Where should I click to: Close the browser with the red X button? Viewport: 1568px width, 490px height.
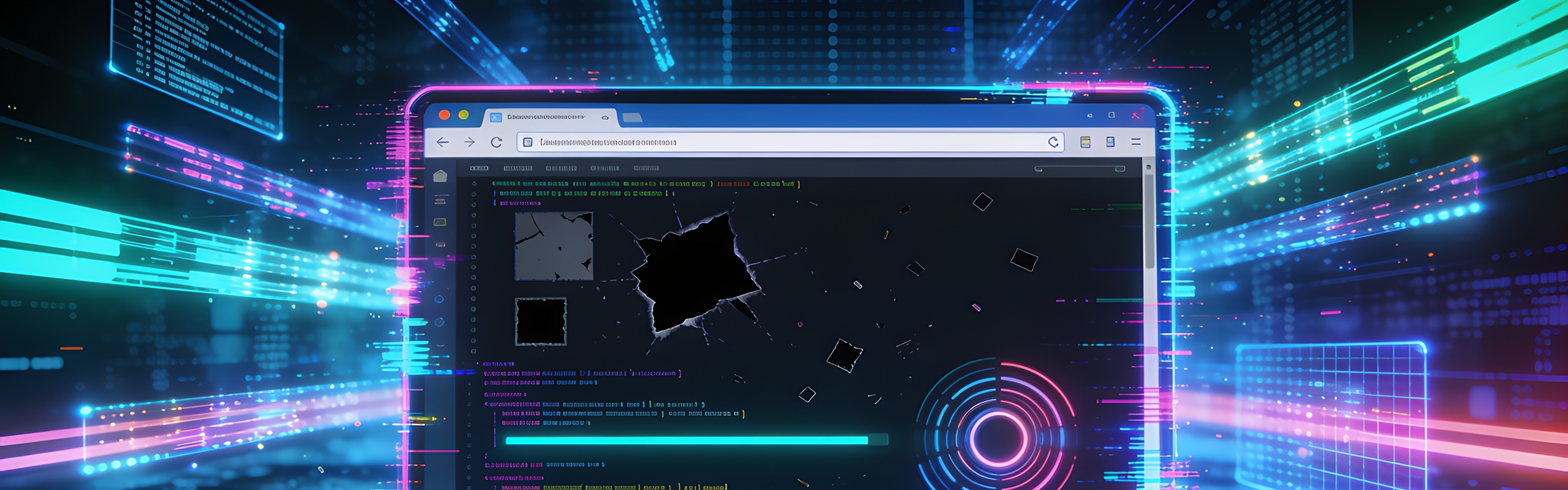[x=1136, y=115]
